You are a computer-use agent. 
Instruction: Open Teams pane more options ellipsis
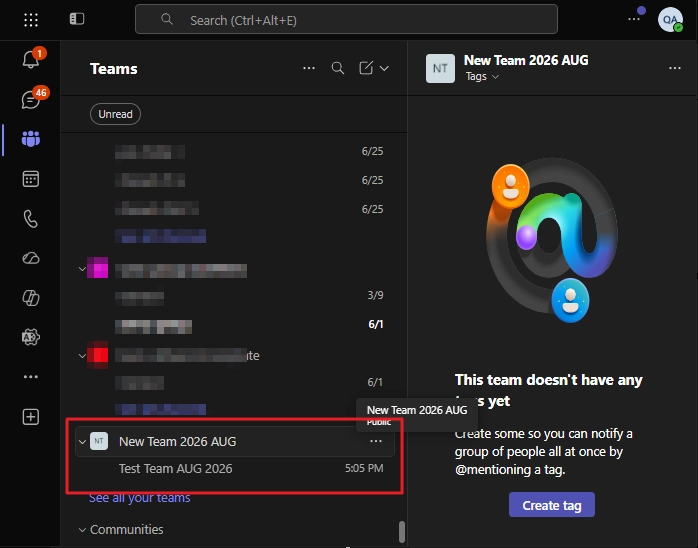click(x=309, y=68)
